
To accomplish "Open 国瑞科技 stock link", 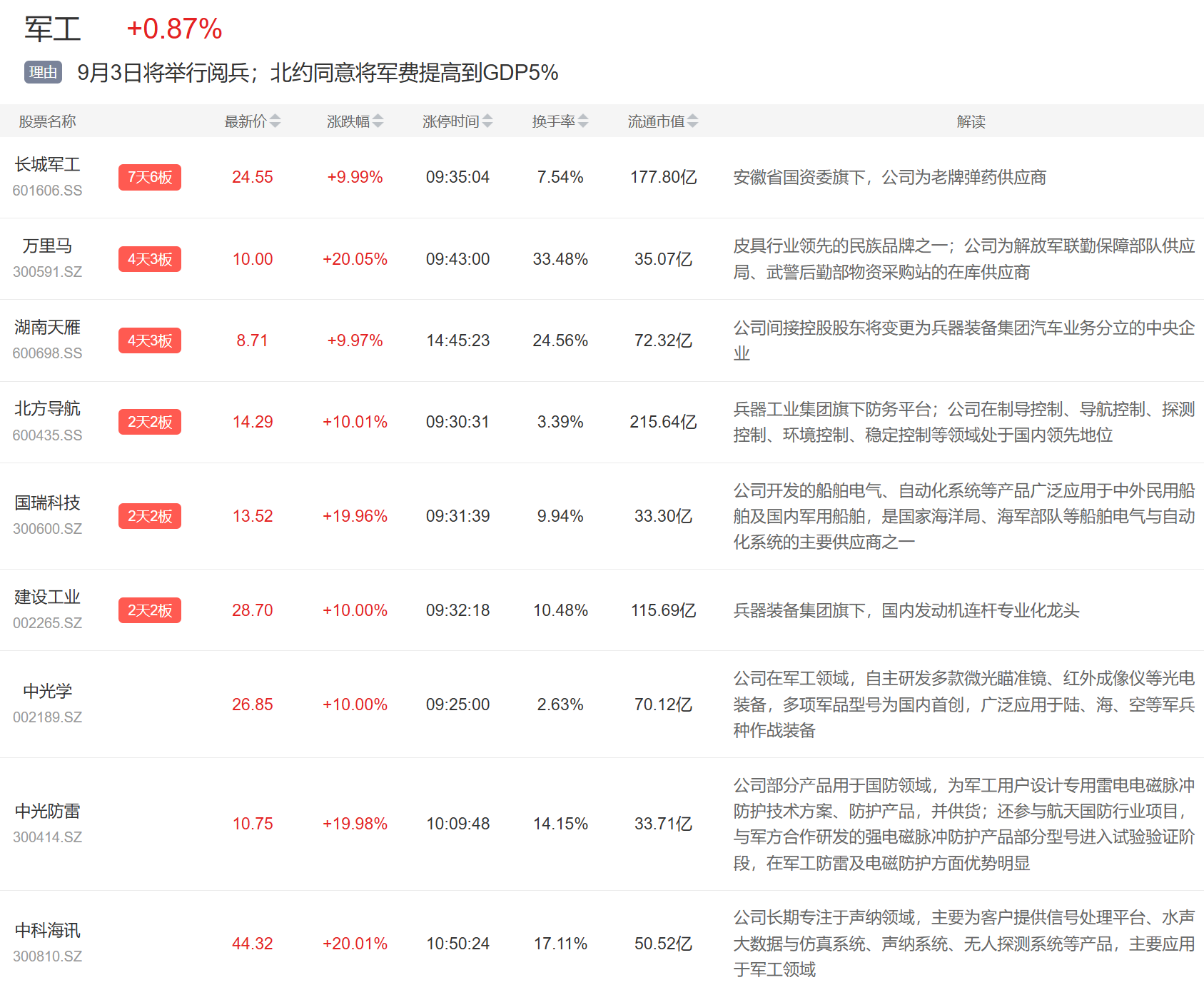I will pyautogui.click(x=47, y=503).
